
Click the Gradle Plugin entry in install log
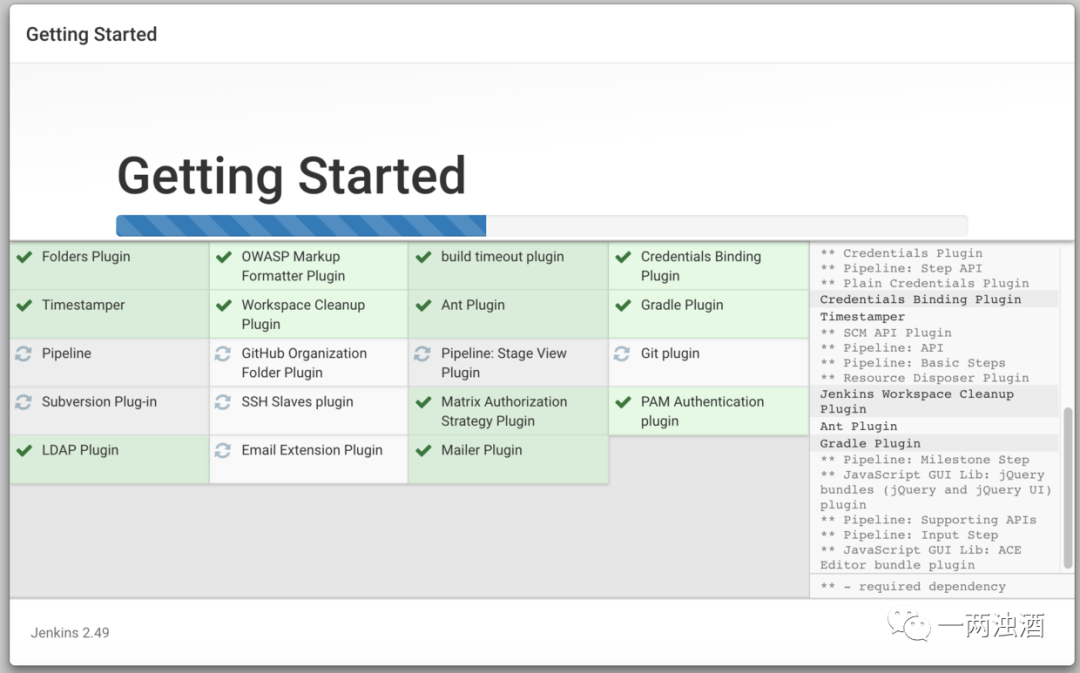tap(870, 443)
